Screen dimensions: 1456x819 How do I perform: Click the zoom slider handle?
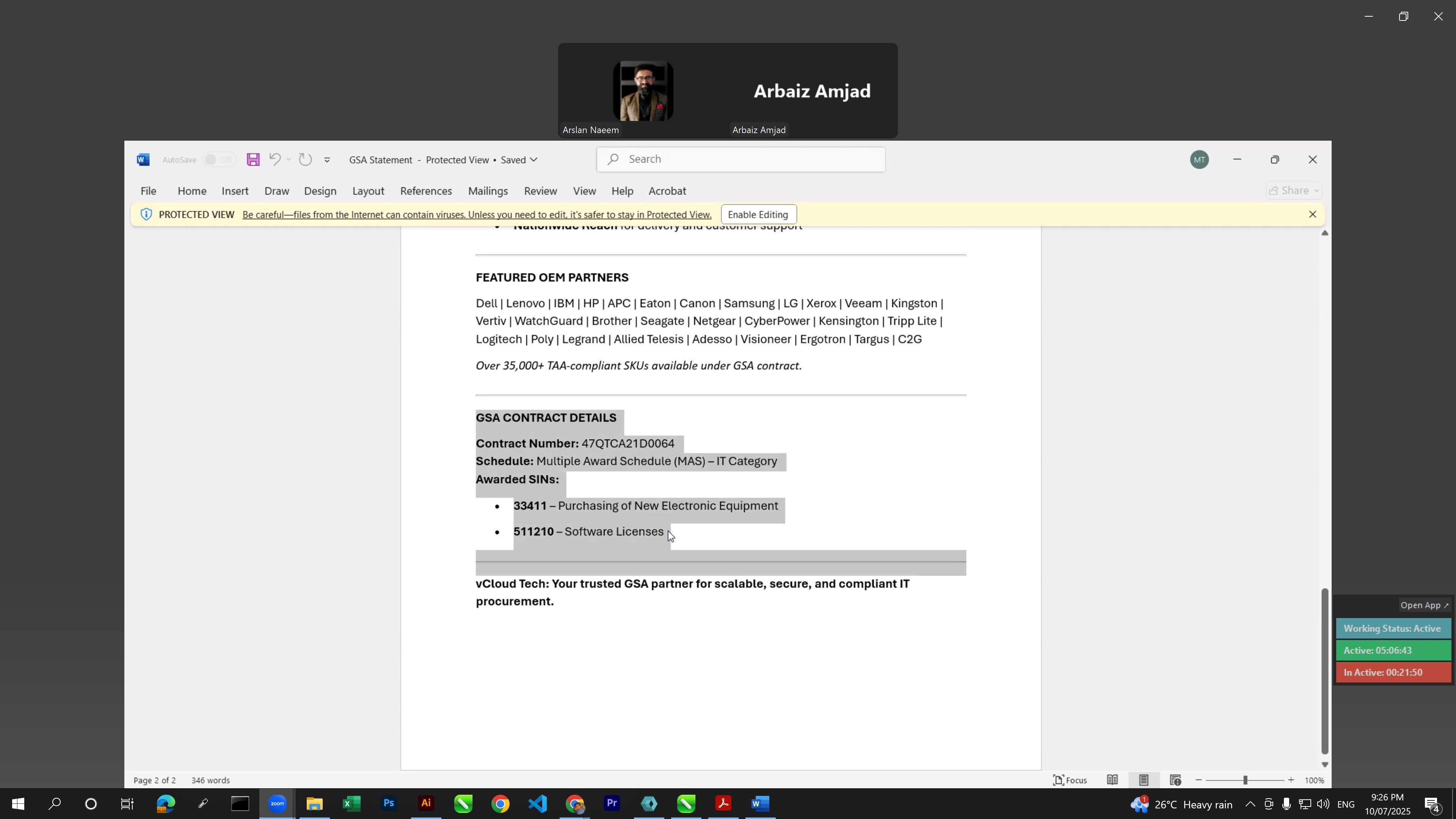(1245, 781)
